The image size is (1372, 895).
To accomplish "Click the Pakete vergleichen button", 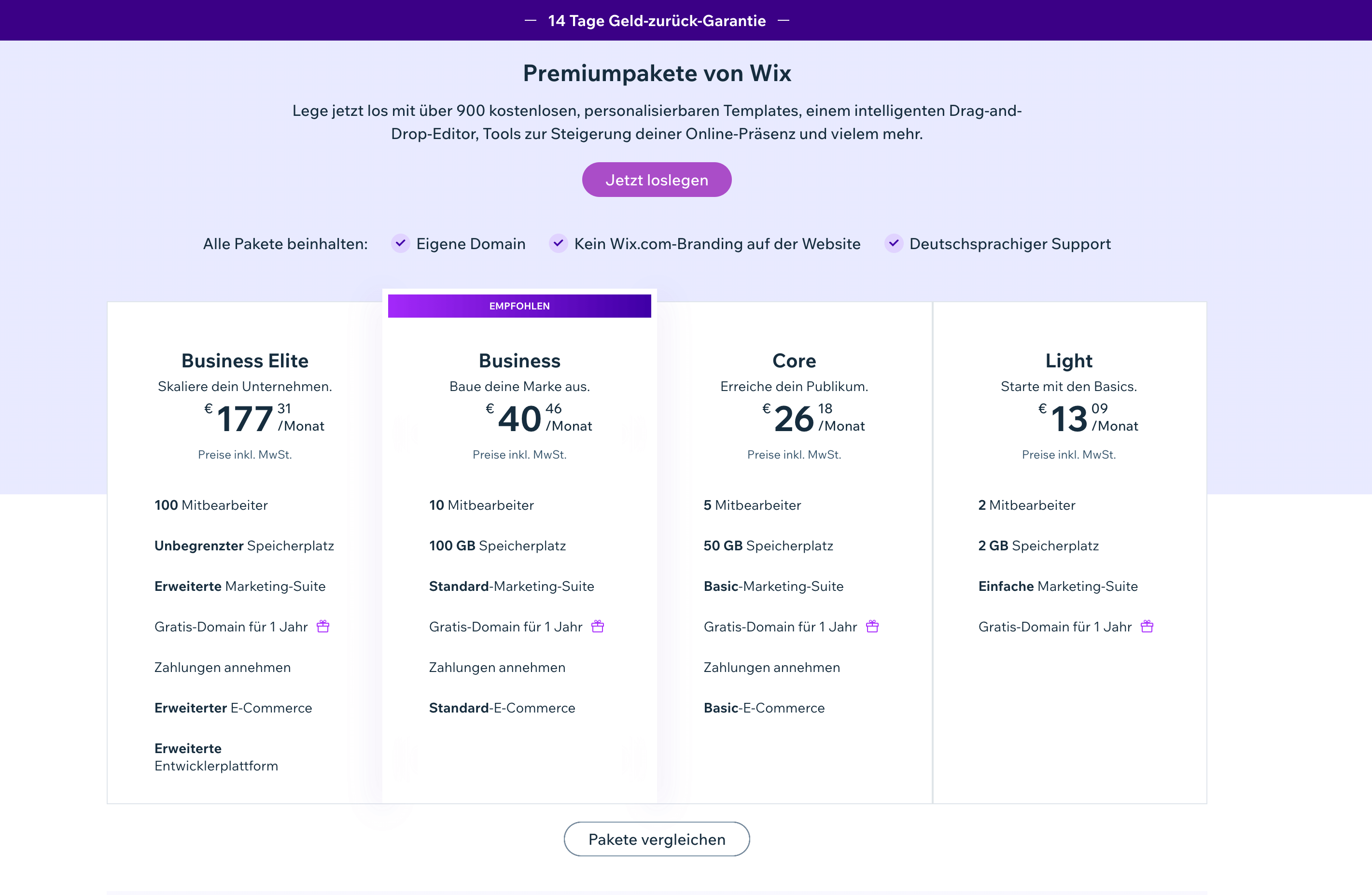I will (x=657, y=839).
